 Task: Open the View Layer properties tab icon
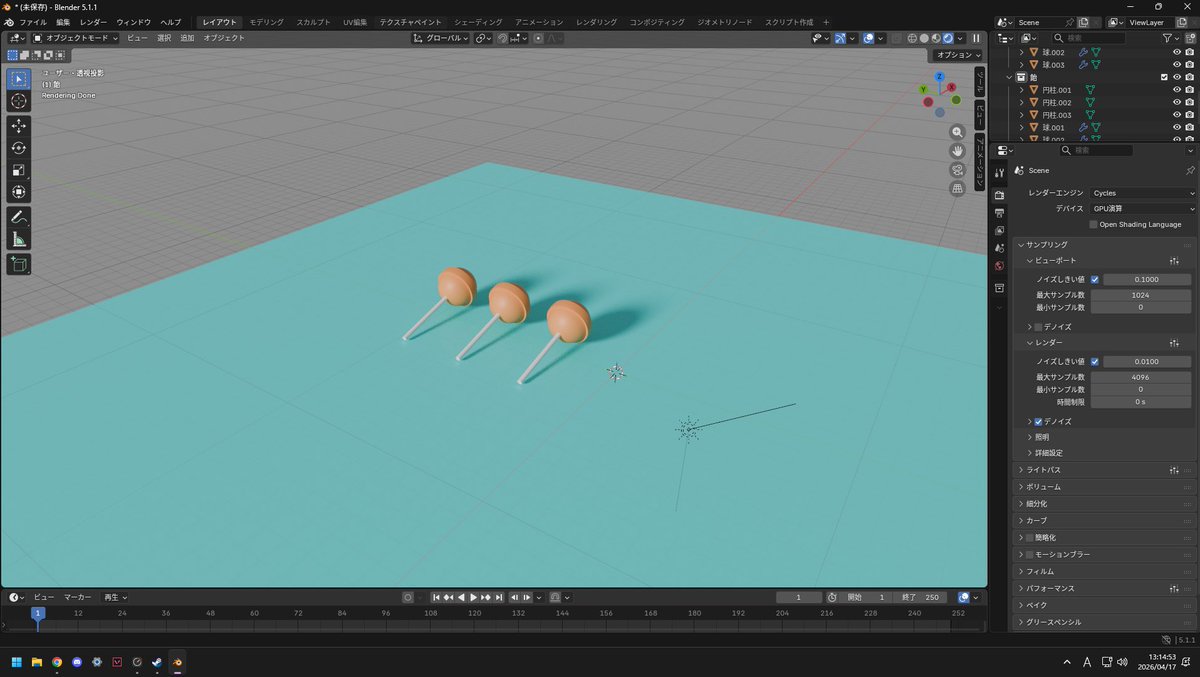tap(999, 230)
